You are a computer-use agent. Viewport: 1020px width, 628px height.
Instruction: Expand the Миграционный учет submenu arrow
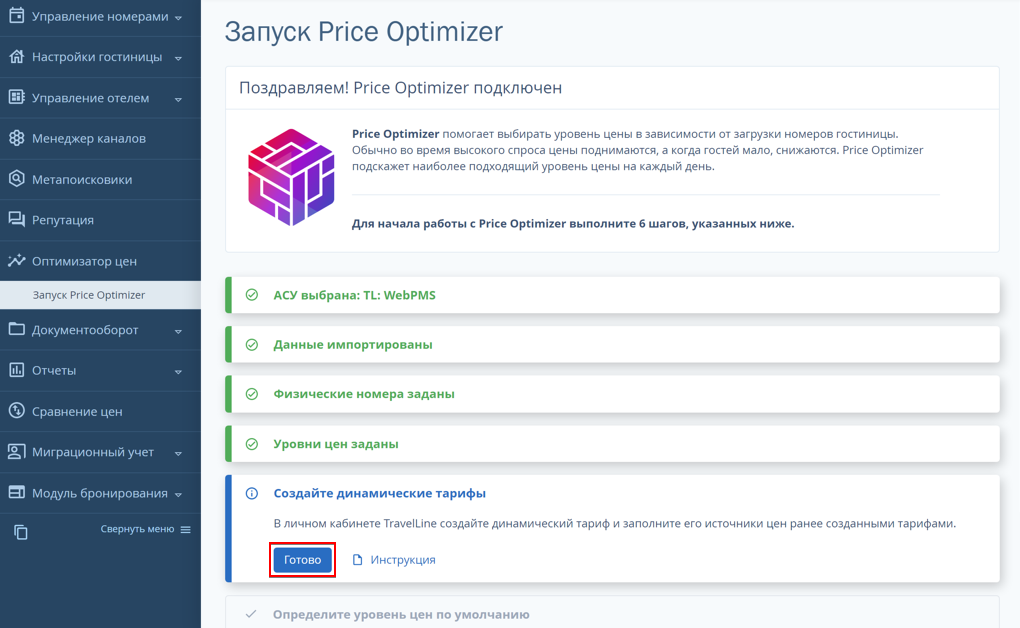(178, 453)
